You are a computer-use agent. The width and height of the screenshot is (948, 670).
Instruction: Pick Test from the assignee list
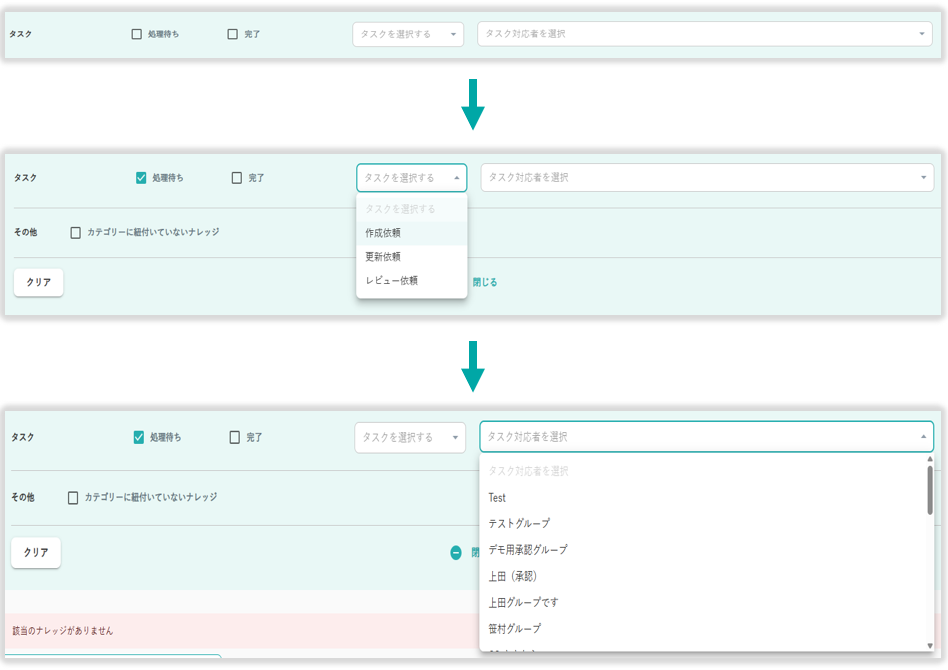[497, 498]
